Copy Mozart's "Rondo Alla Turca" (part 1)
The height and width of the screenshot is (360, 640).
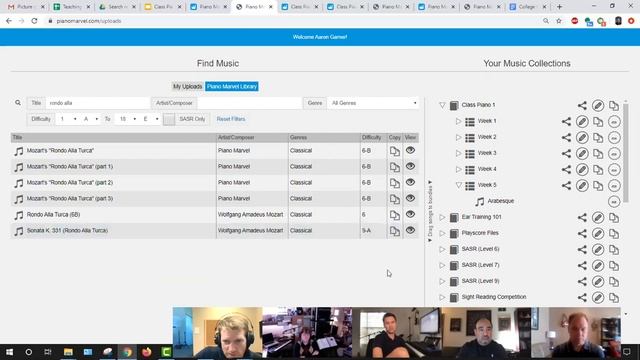395,167
